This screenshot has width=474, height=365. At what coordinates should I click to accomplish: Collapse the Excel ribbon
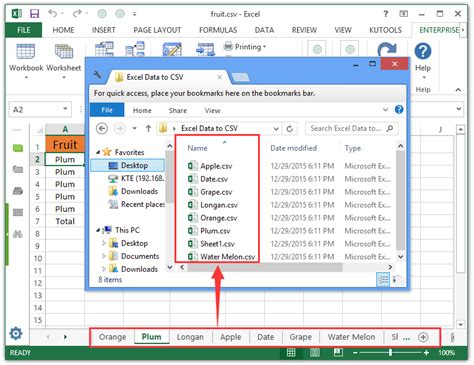(x=458, y=90)
